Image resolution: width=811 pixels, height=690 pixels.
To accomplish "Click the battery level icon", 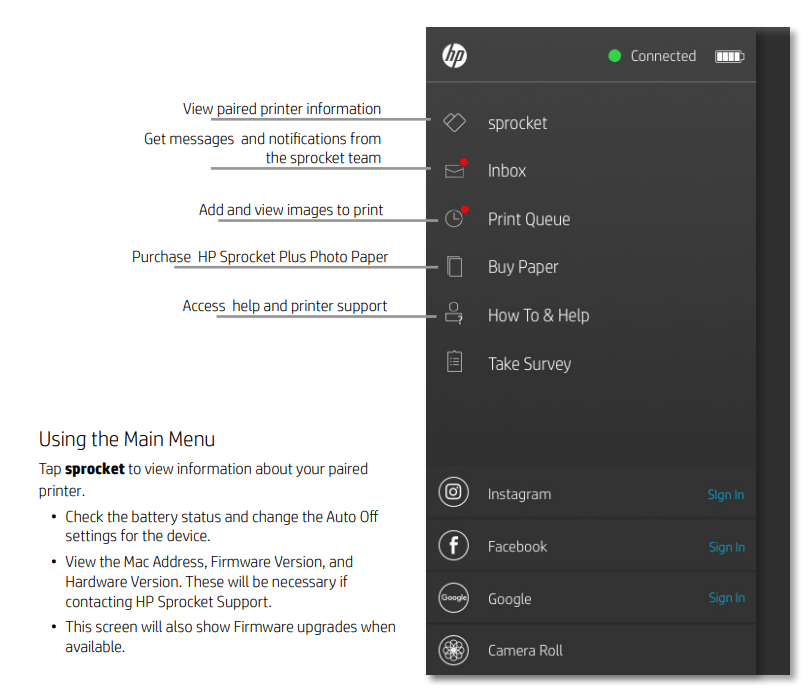I will [729, 56].
